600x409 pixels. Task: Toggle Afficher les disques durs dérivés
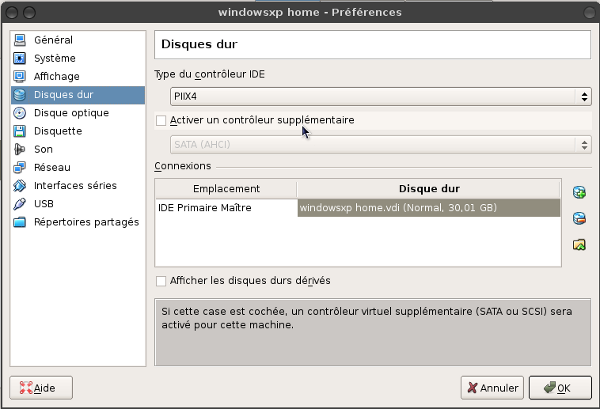pyautogui.click(x=162, y=280)
